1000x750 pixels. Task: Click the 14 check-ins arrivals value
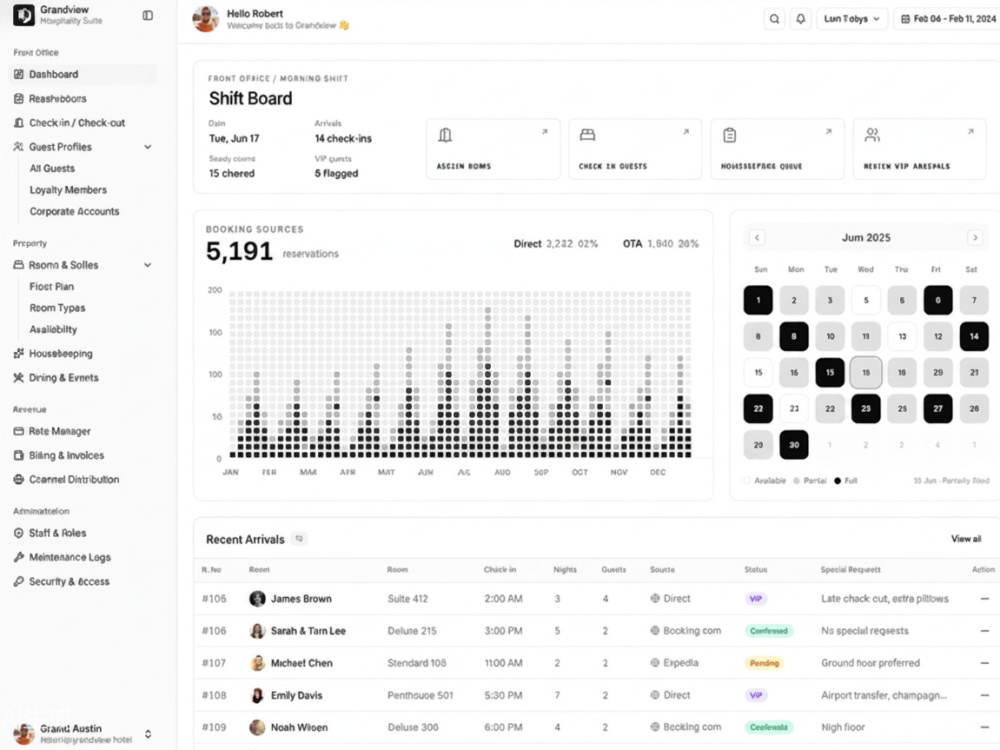343,138
